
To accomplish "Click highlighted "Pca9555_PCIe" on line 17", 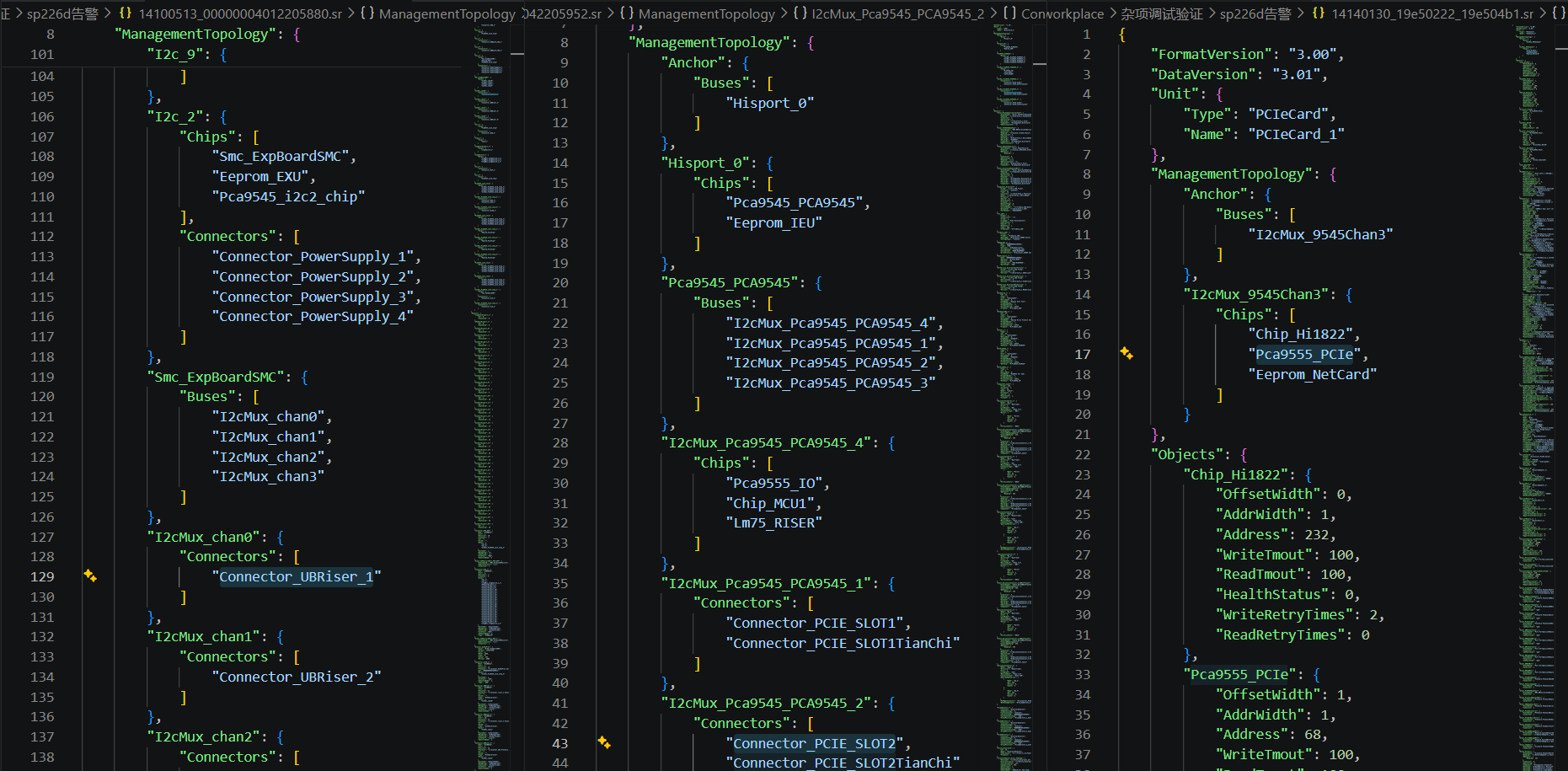I will pyautogui.click(x=1304, y=354).
